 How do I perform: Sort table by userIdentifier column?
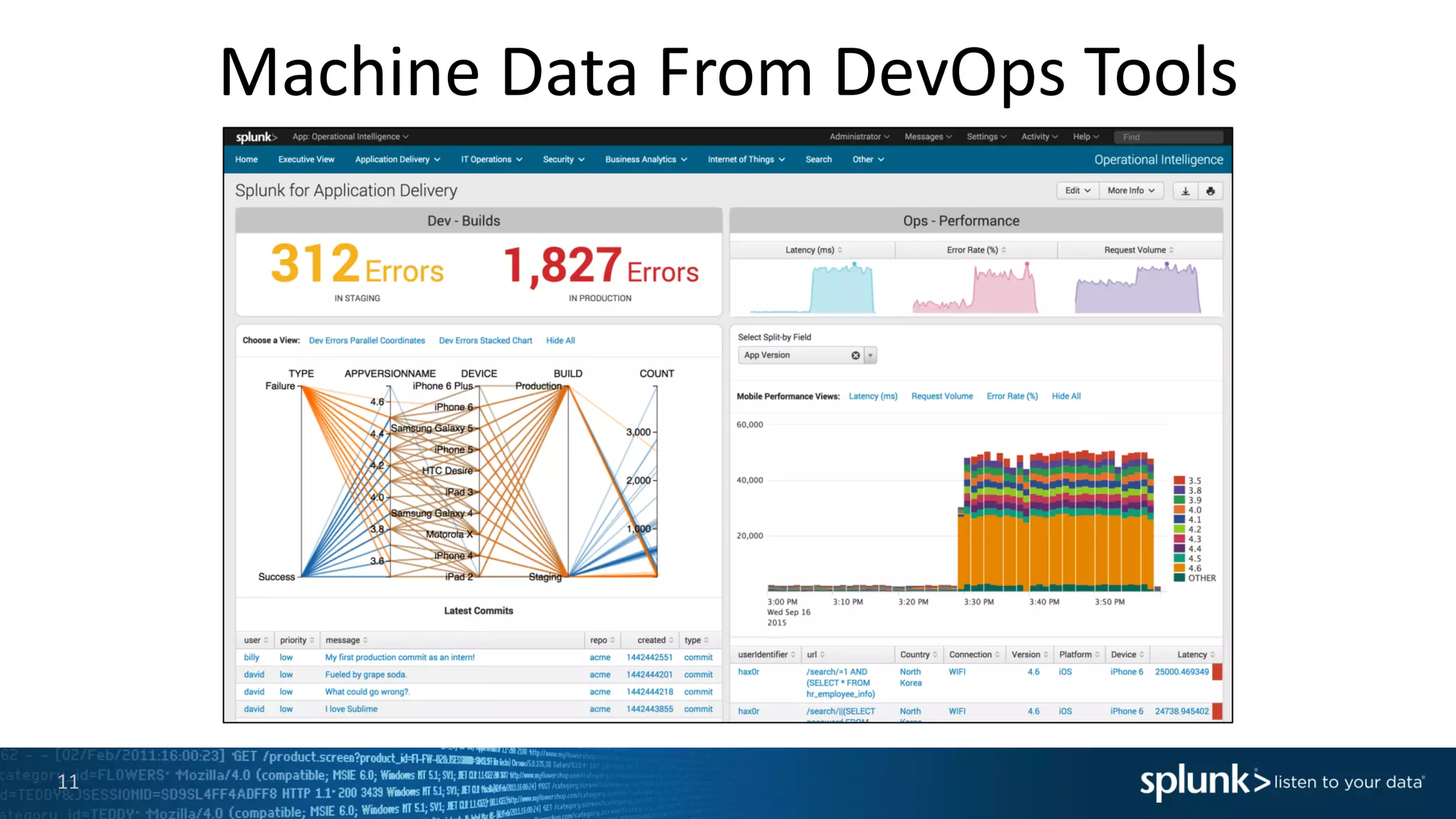[x=766, y=655]
